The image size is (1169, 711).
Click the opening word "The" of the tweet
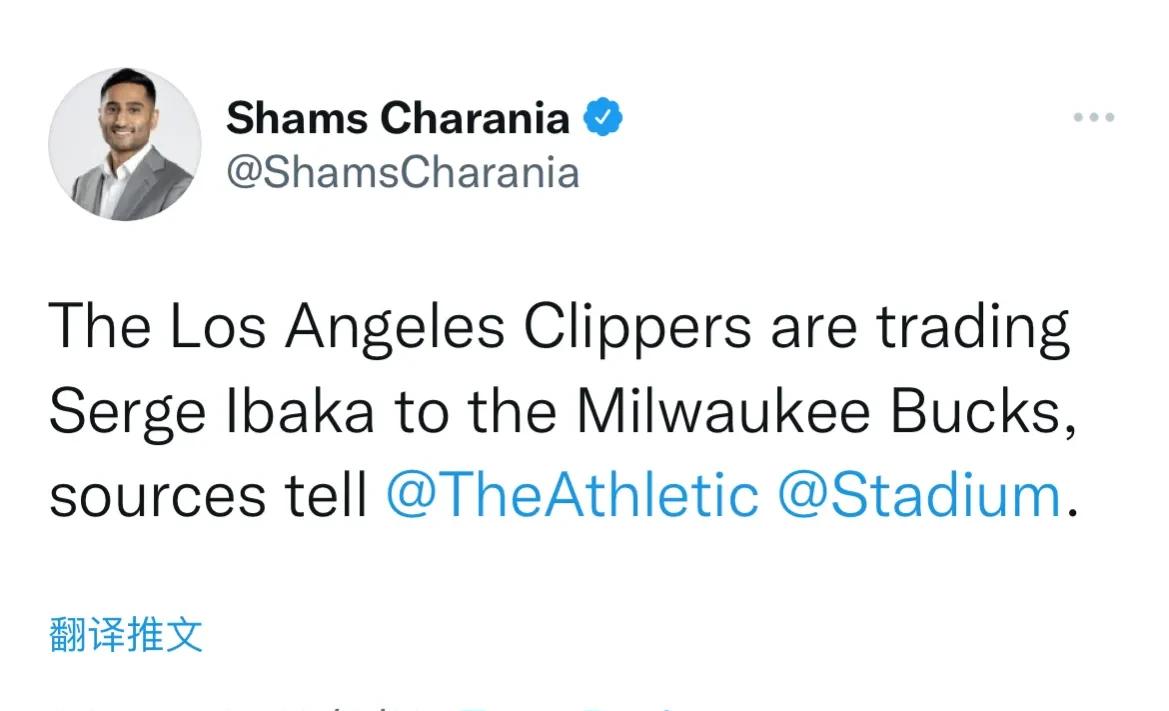click(x=100, y=326)
